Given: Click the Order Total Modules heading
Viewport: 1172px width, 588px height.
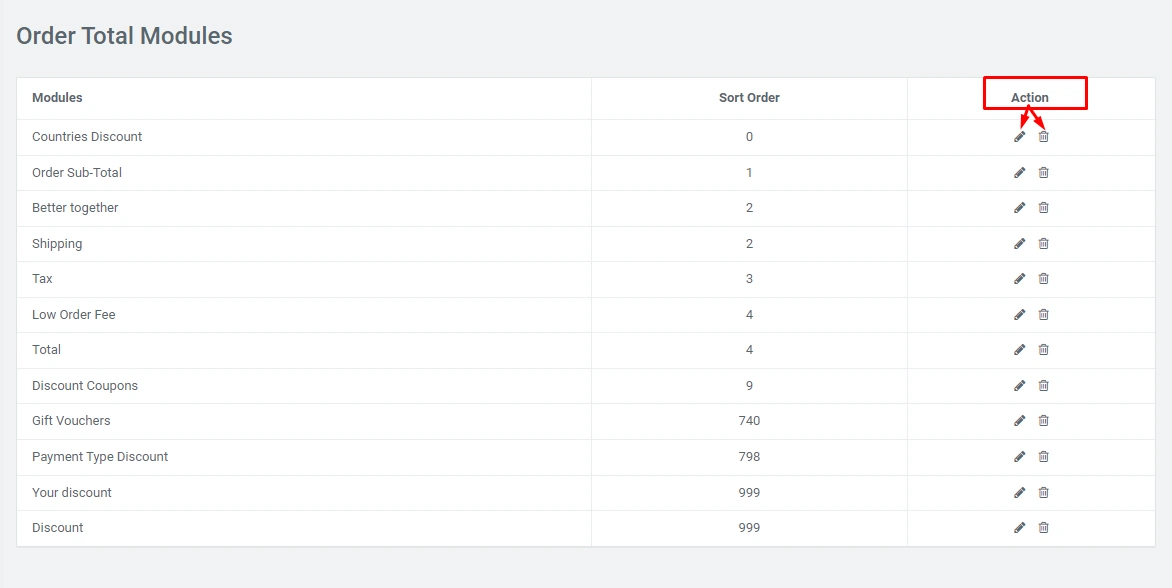Looking at the screenshot, I should pos(124,36).
